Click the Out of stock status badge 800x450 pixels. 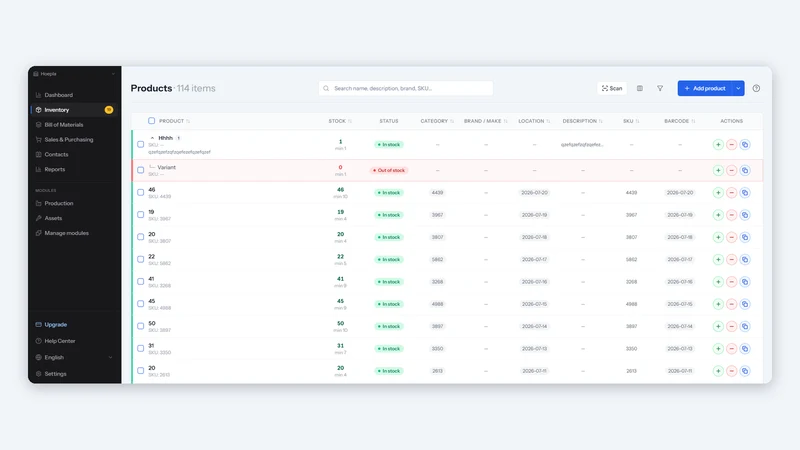[389, 170]
